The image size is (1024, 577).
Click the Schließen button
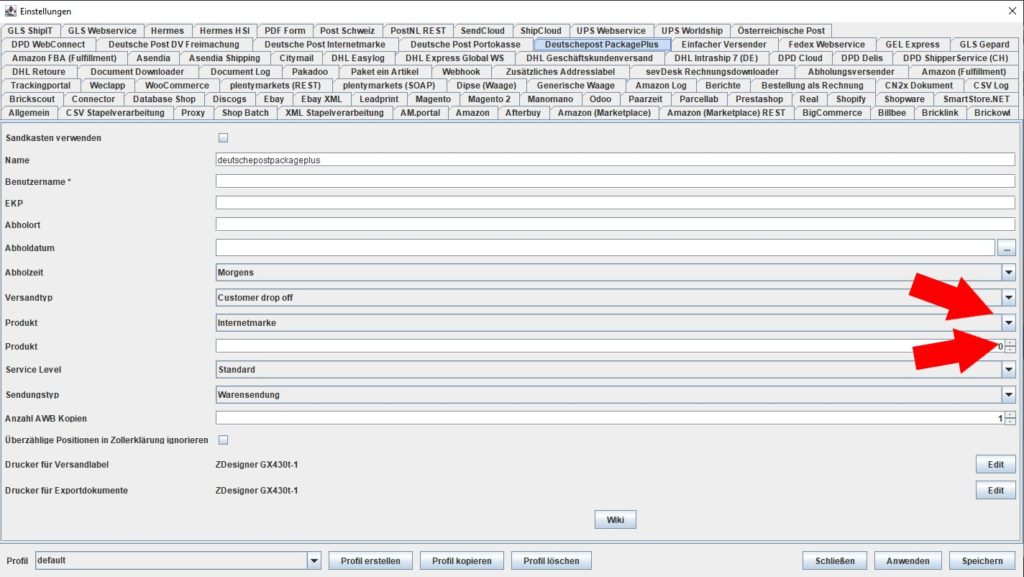pos(835,561)
